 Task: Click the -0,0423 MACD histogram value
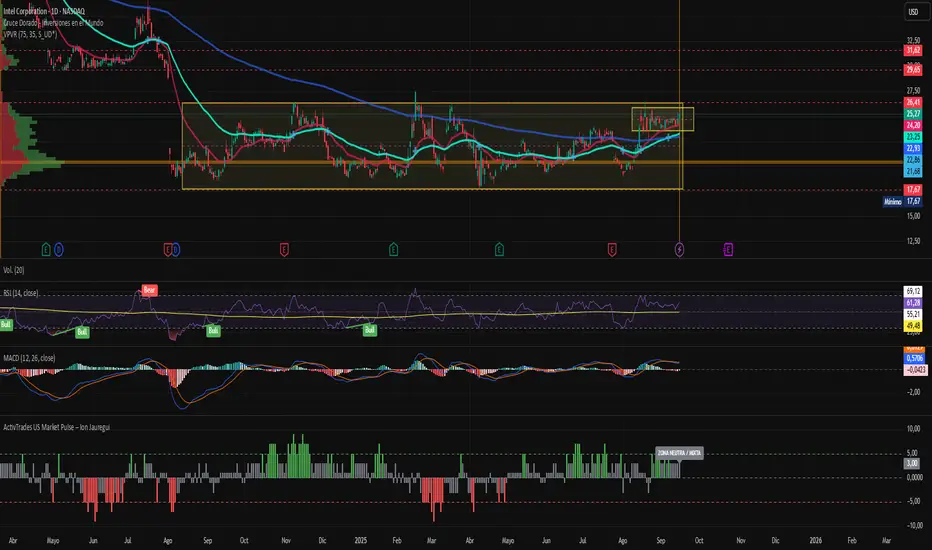915,370
